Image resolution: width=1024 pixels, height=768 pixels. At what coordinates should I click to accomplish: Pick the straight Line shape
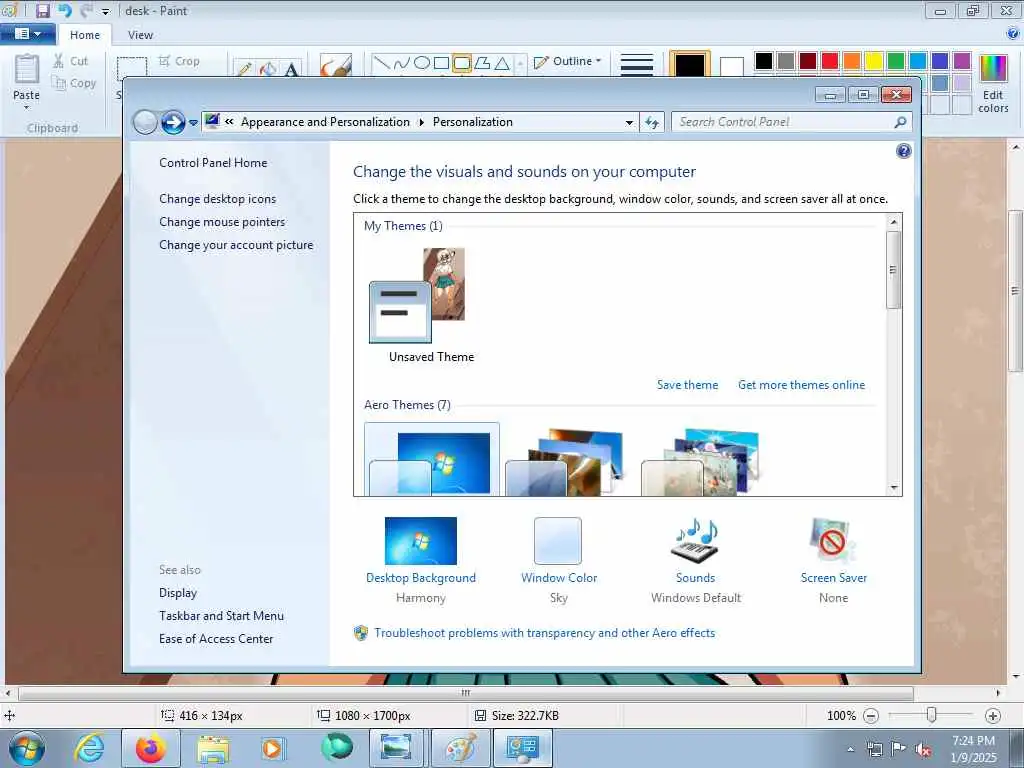[x=381, y=63]
